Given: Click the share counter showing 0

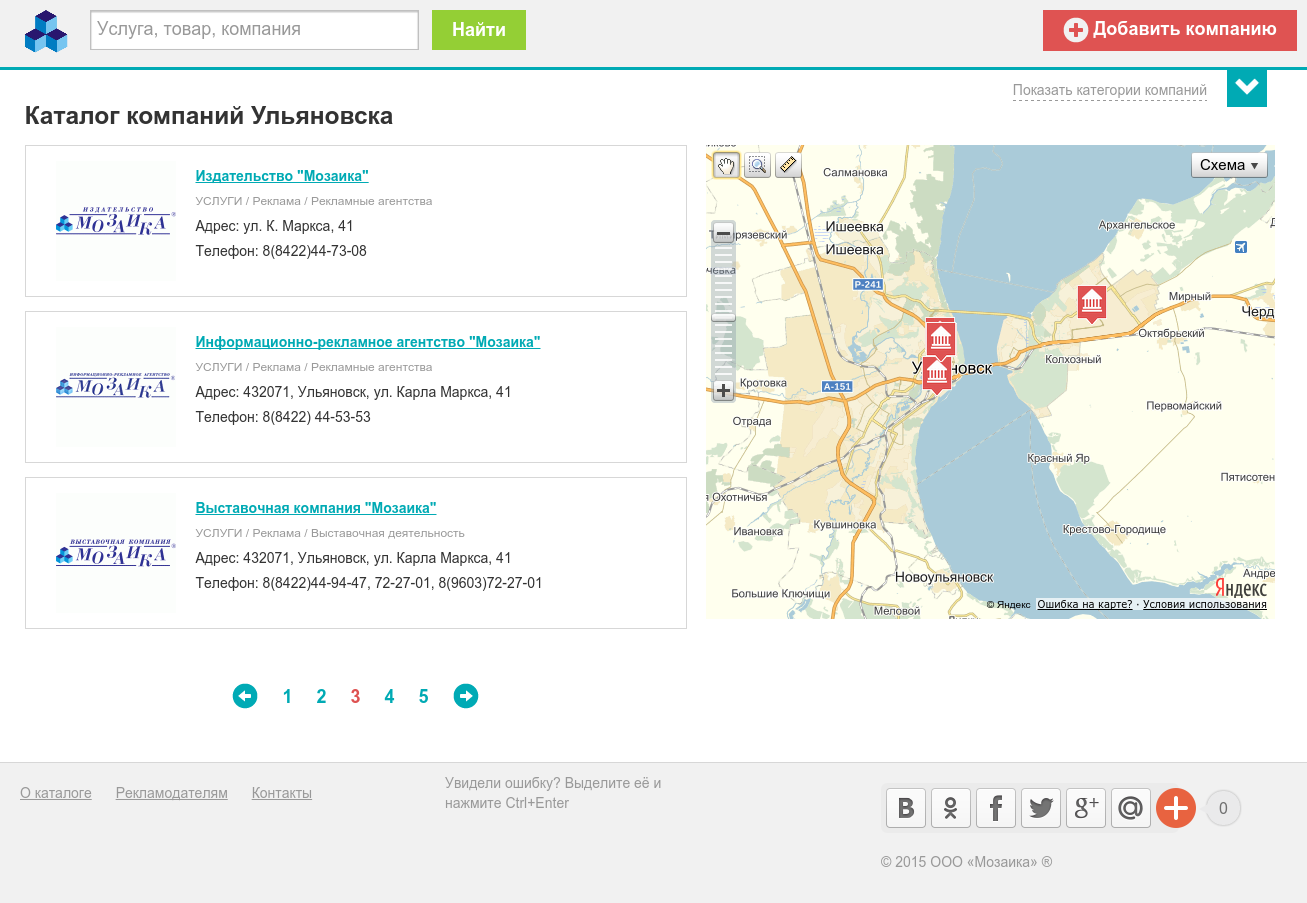Looking at the screenshot, I should click(x=1223, y=808).
